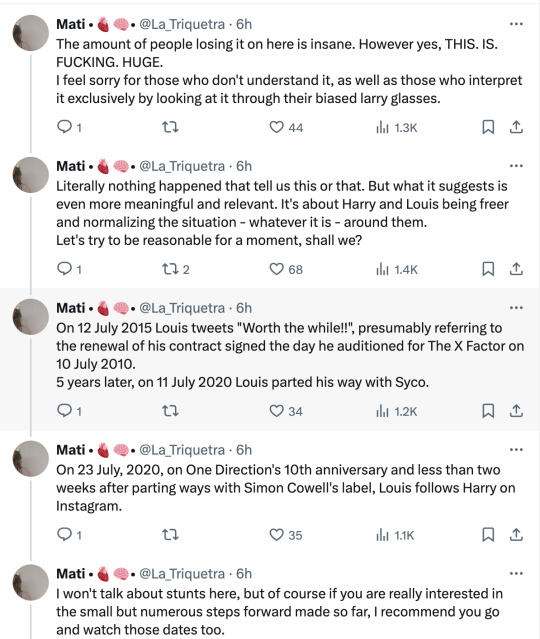Bookmark the tweet about Louis following Harry
Image resolution: width=540 pixels, height=639 pixels.
[488, 534]
